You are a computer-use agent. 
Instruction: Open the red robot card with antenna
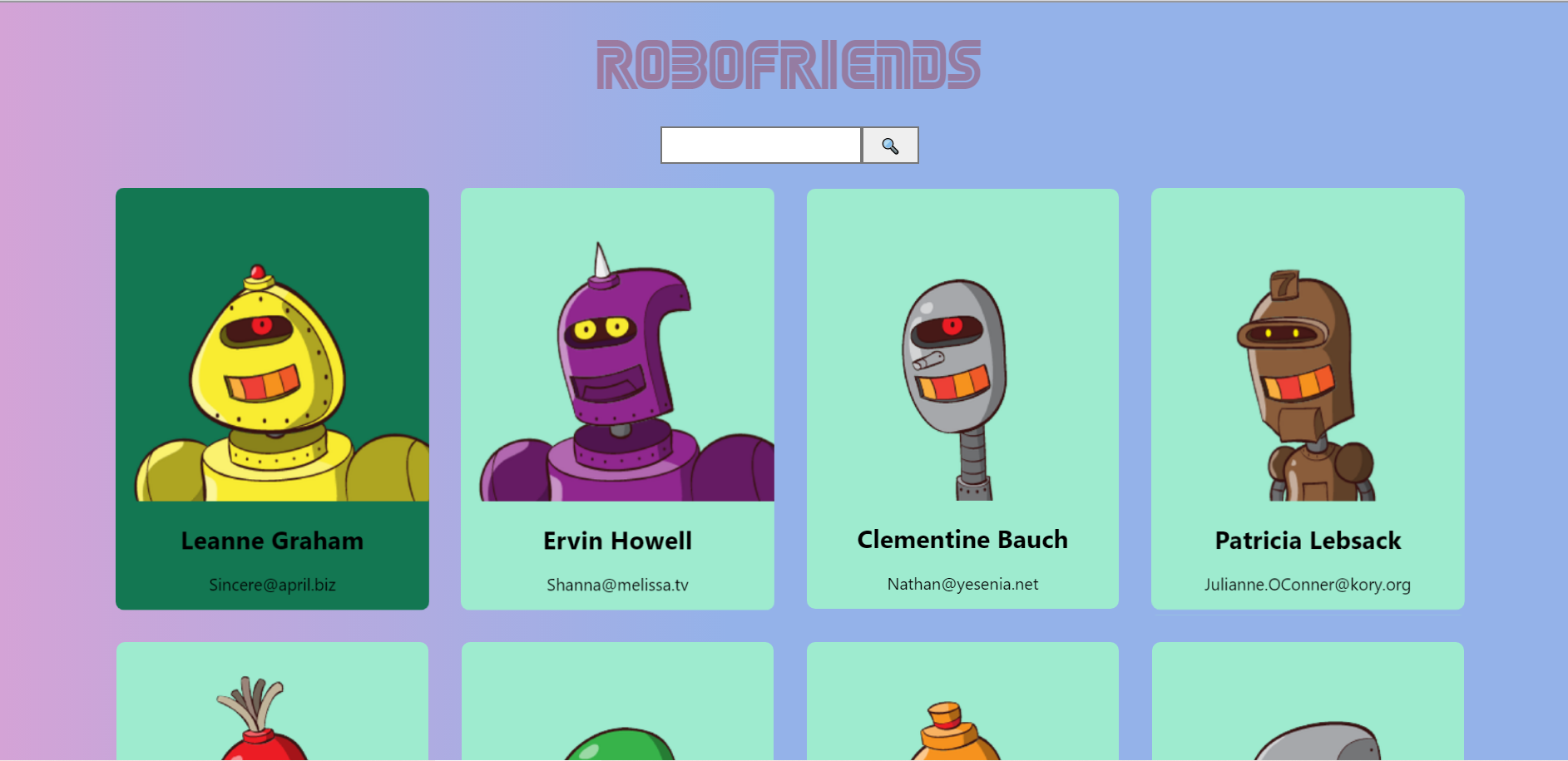click(x=272, y=701)
